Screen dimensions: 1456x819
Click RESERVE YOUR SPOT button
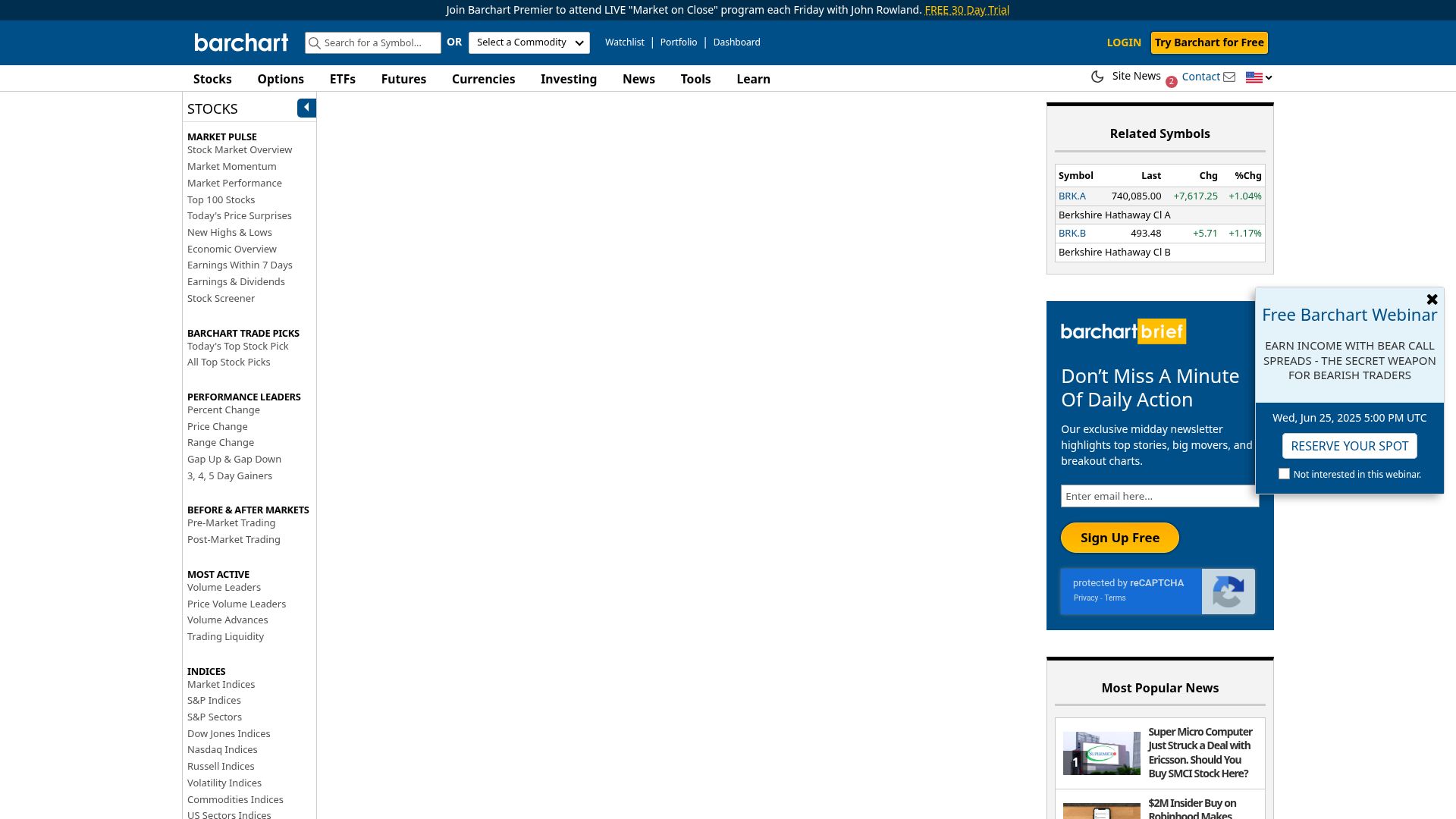pyautogui.click(x=1349, y=446)
